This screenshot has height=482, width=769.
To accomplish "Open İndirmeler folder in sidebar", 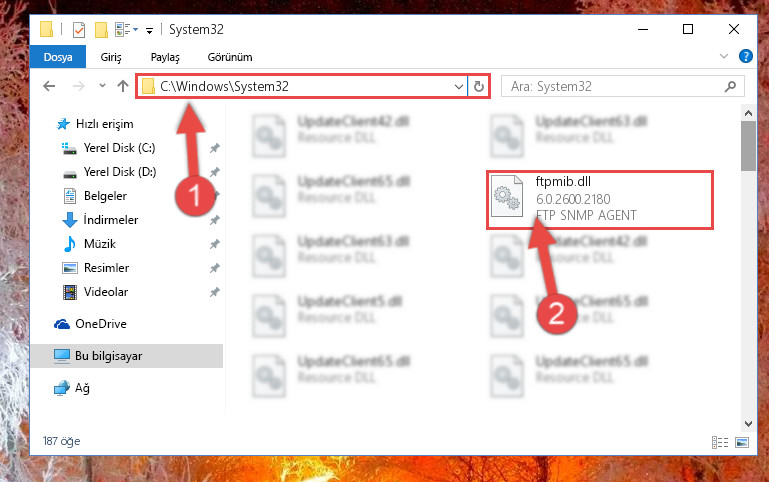I will [110, 220].
